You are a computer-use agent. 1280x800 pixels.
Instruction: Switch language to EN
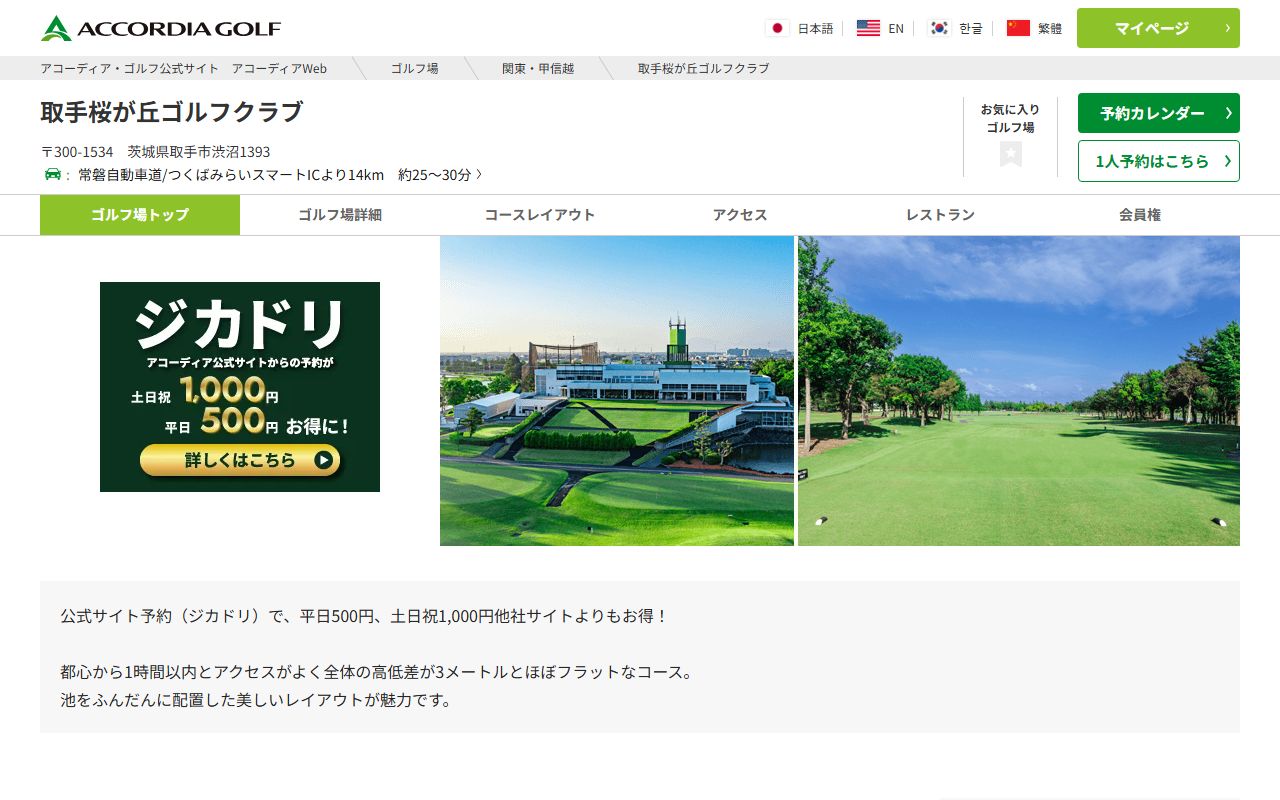pos(896,28)
